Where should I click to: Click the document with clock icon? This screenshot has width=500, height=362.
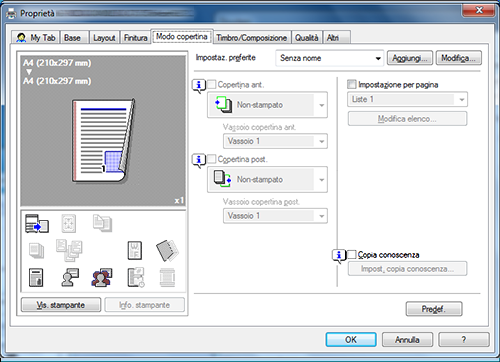click(136, 277)
